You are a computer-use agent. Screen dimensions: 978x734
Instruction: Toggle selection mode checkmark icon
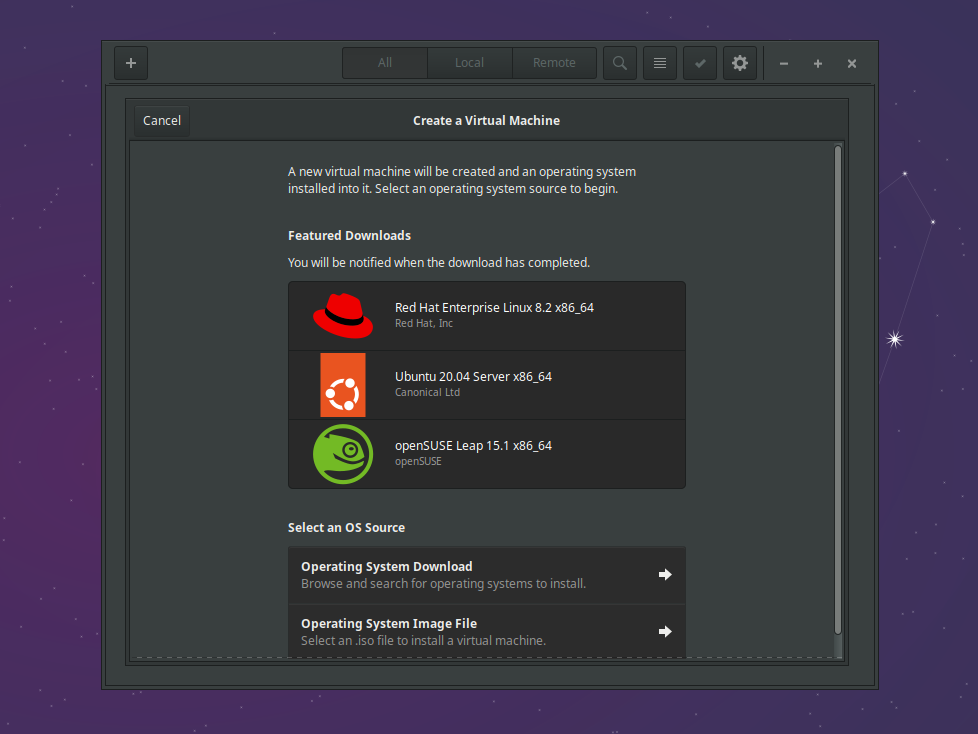700,63
